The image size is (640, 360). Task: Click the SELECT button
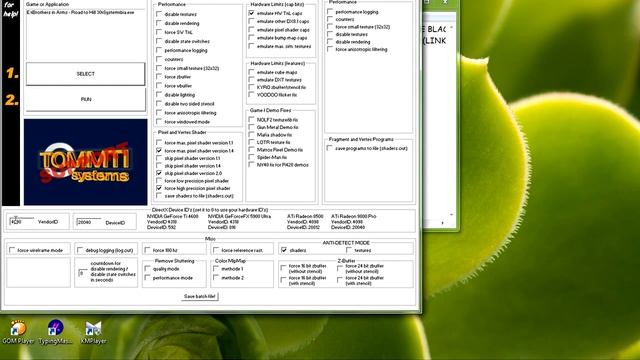[85, 74]
